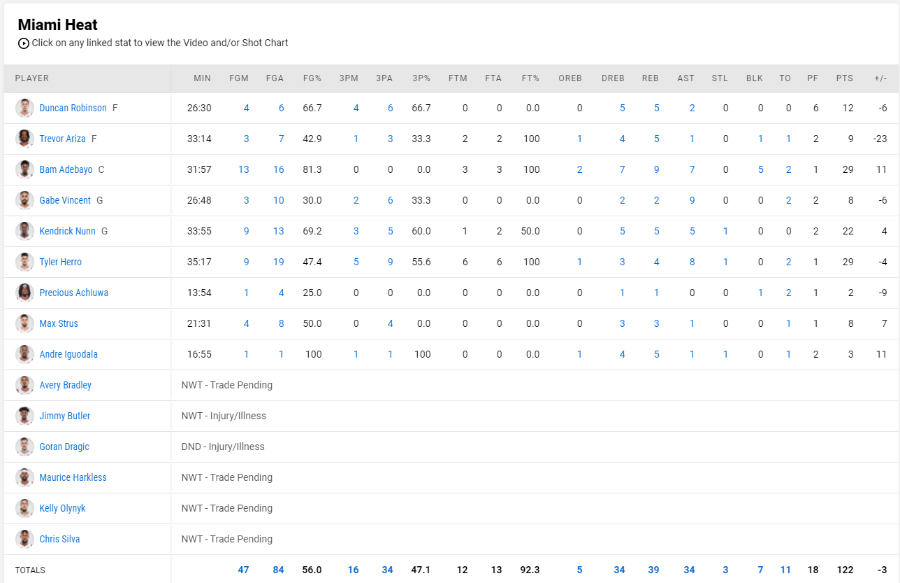The height and width of the screenshot is (583, 900).
Task: Click the FG% column header
Action: pyautogui.click(x=312, y=78)
